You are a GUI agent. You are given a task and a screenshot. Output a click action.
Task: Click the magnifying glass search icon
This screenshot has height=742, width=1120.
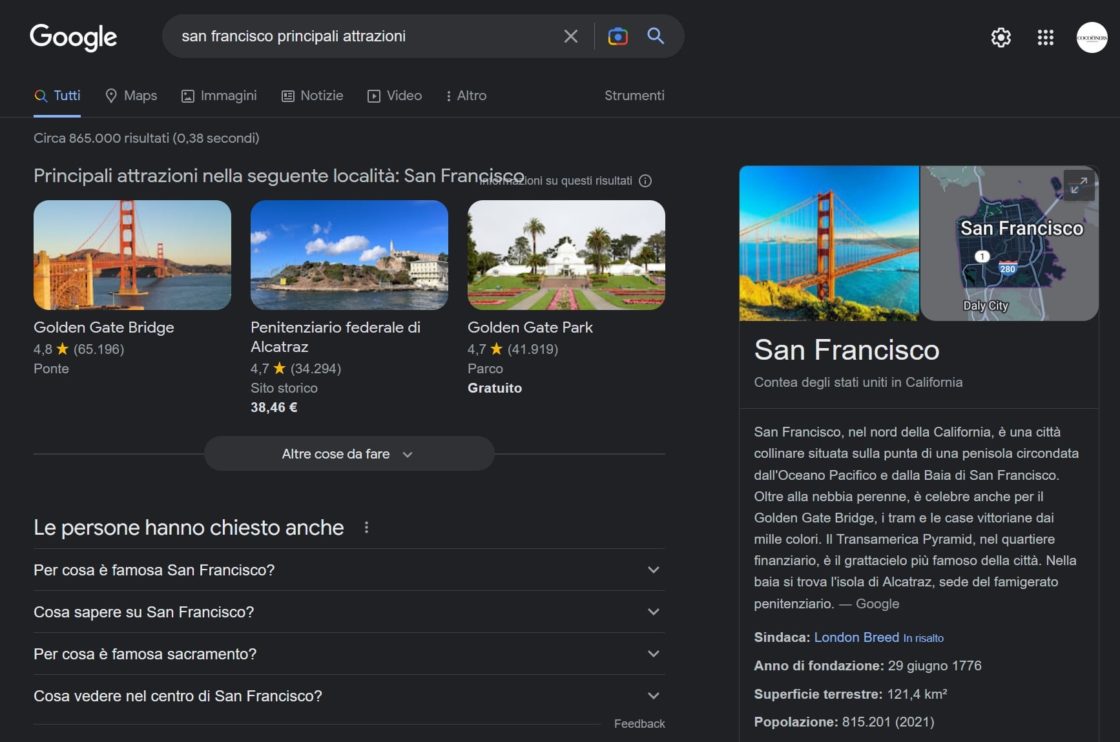[x=656, y=36]
